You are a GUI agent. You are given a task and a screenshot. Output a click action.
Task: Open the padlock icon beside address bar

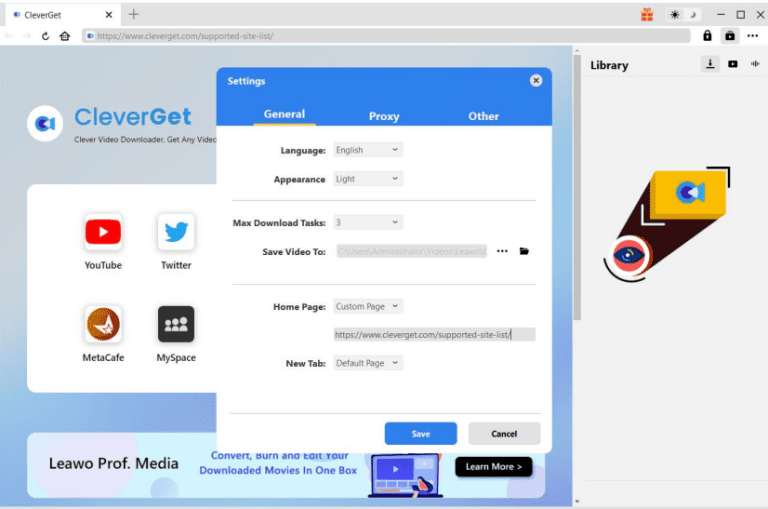(707, 35)
